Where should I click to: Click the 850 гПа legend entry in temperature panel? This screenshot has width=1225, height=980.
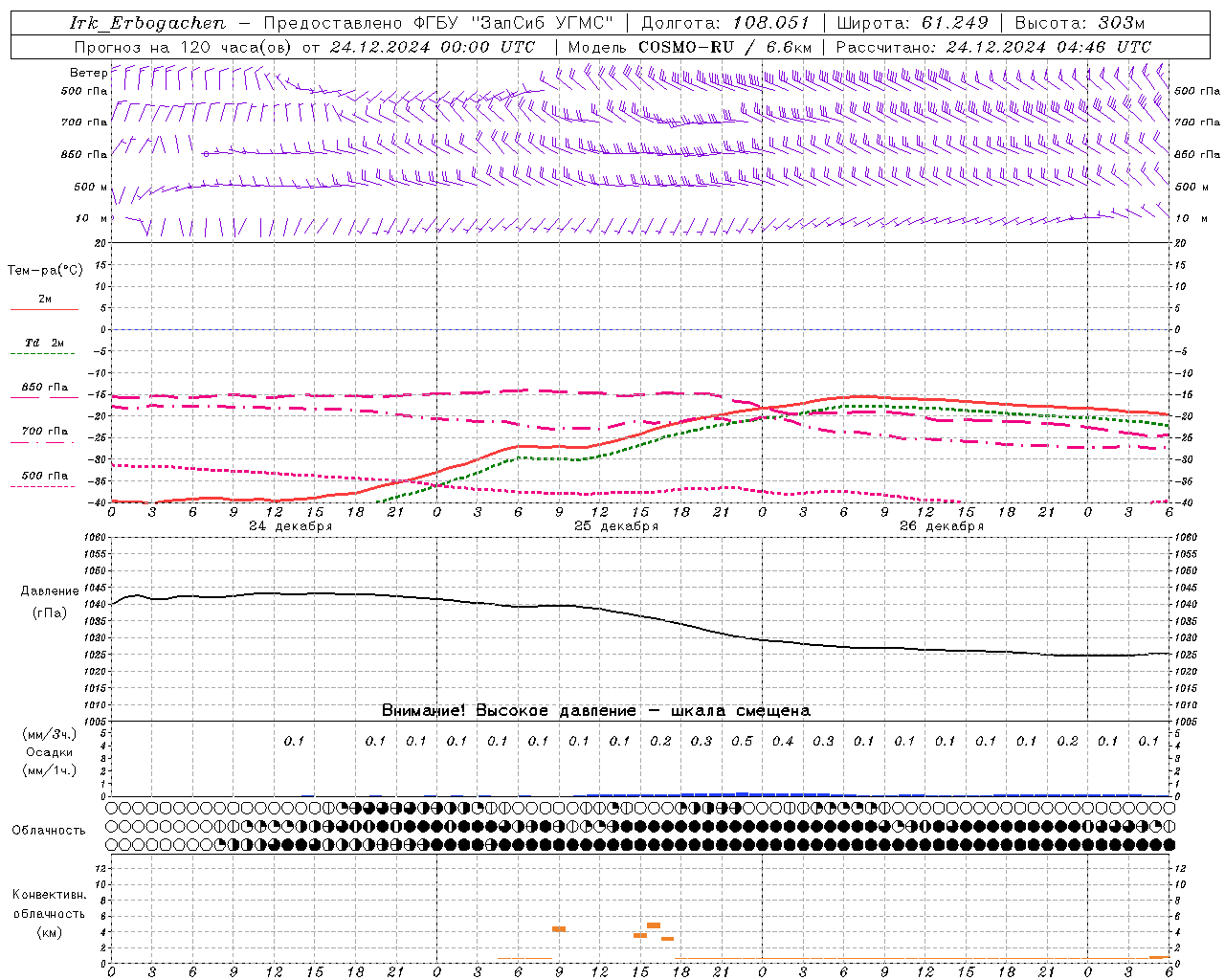[x=44, y=390]
